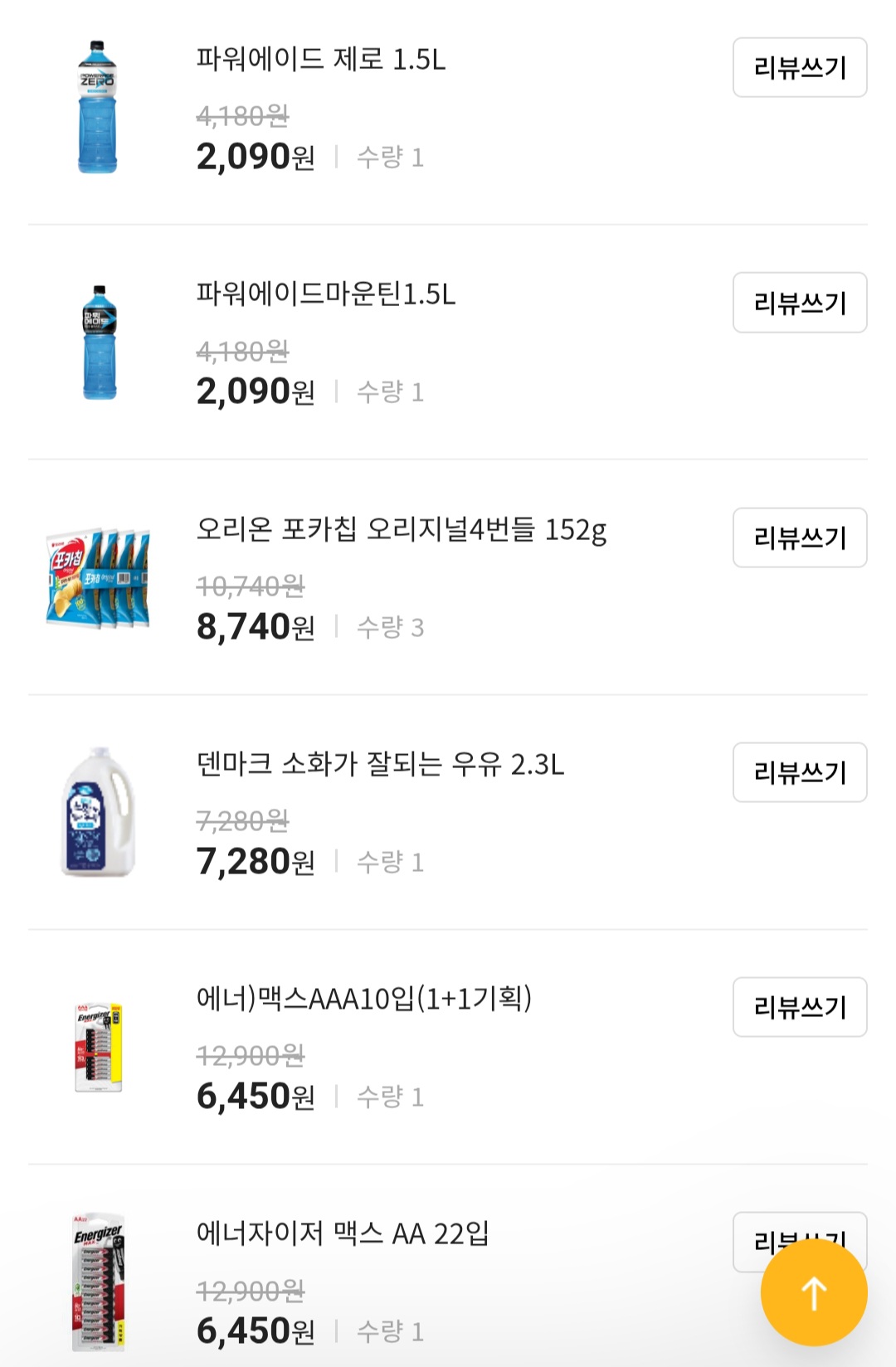Tap the yellow scroll-to-top arrow button
The width and height of the screenshot is (896, 1367).
814,1292
